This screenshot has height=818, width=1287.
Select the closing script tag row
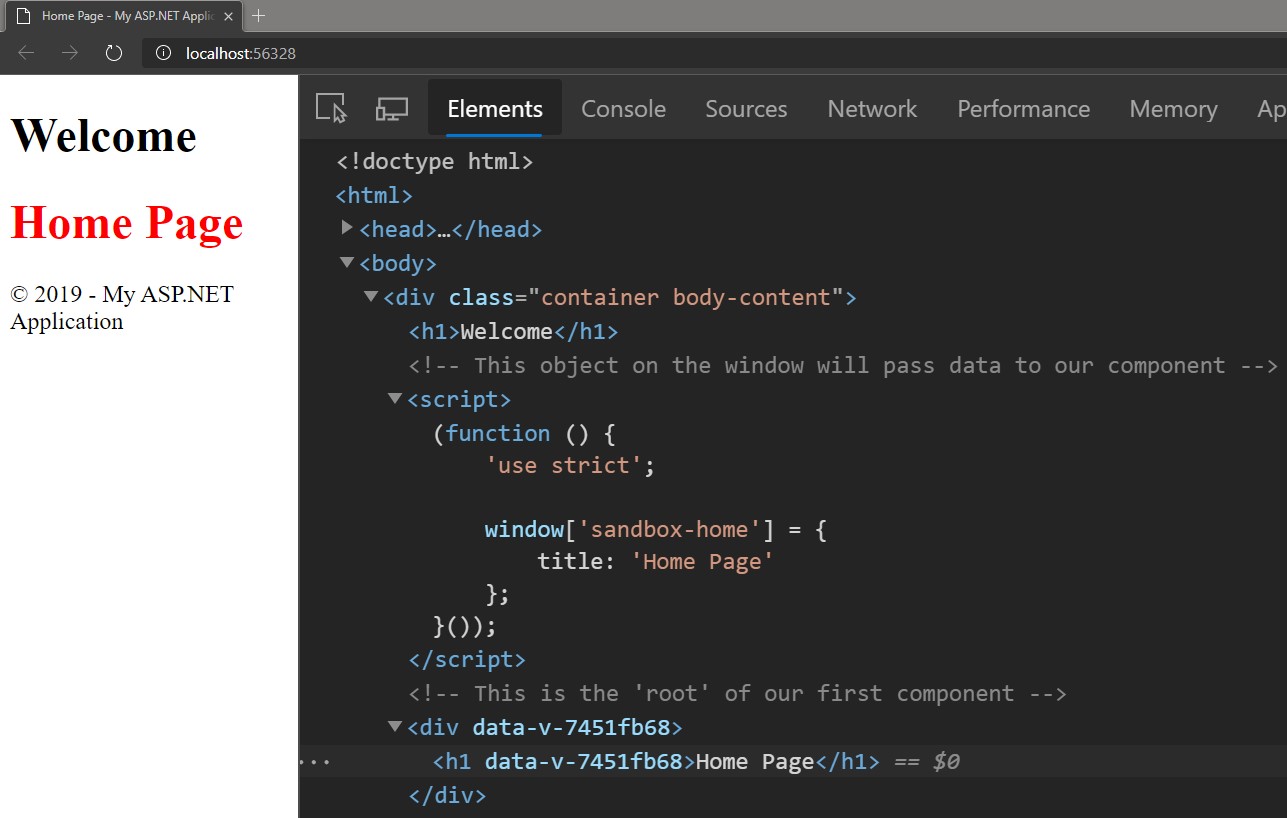point(467,659)
